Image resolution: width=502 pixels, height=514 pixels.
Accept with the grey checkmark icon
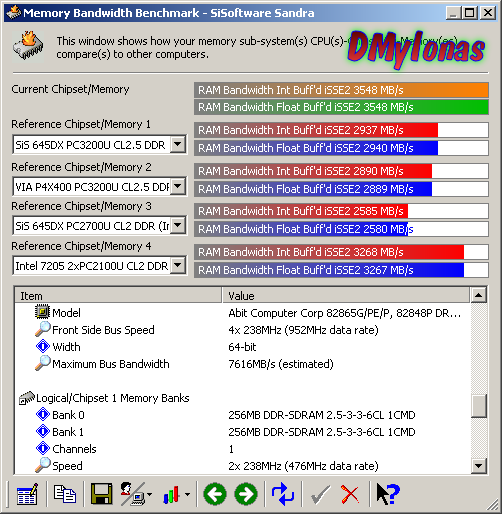click(x=320, y=494)
